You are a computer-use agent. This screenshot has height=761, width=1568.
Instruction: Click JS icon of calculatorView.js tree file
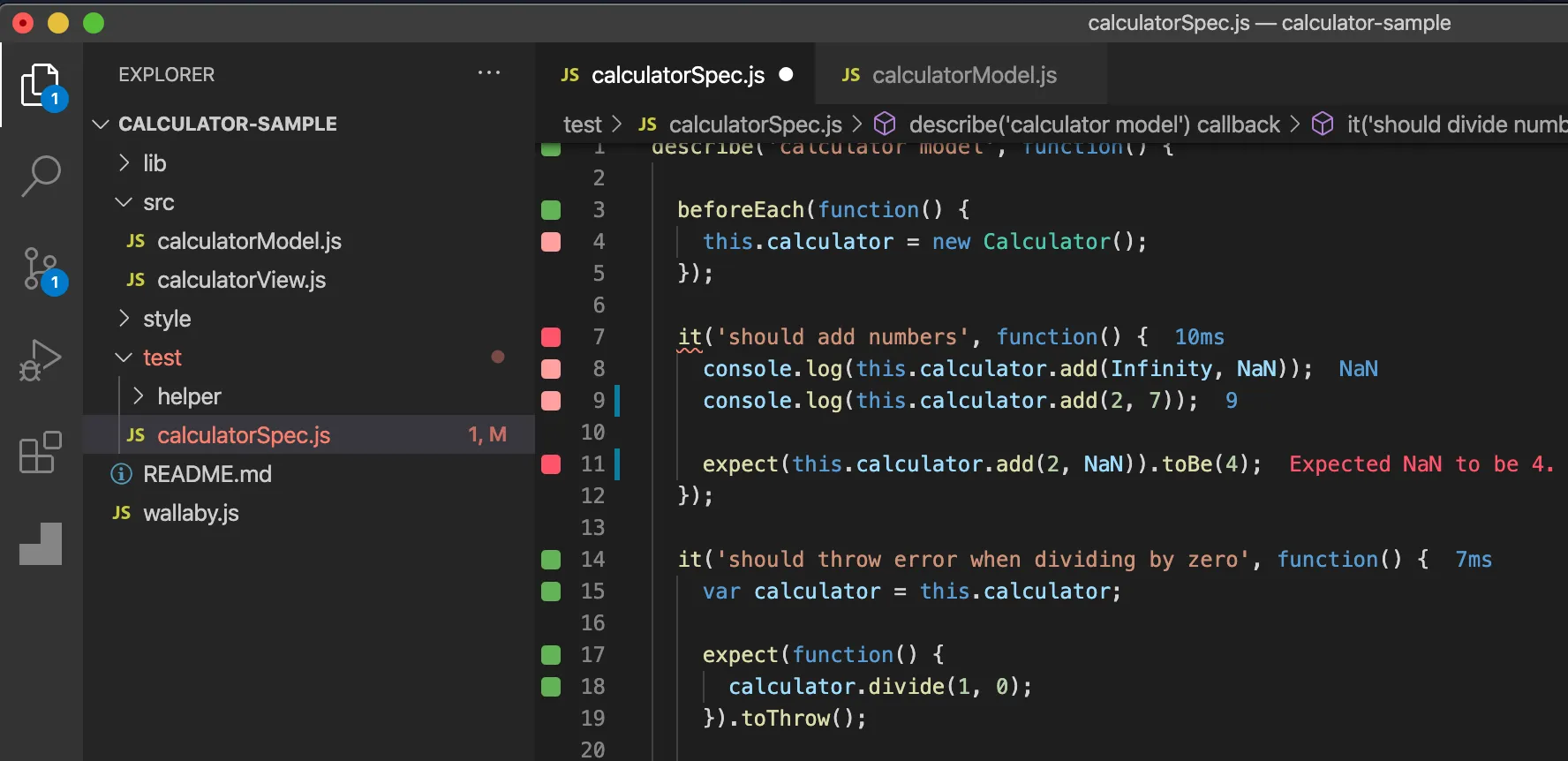click(136, 280)
